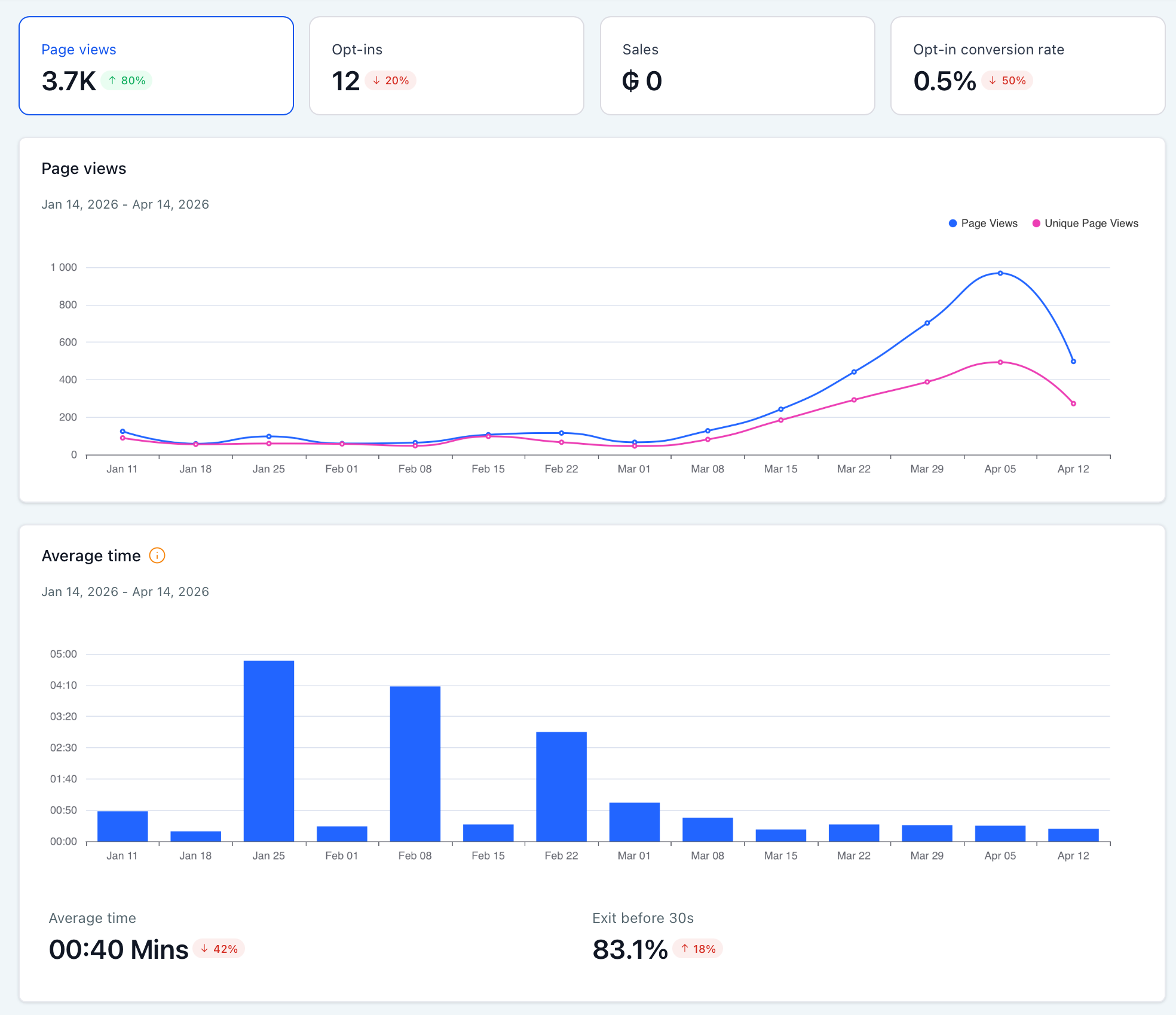
Task: Click the peak Apr 05 data point on the line chart
Action: pyautogui.click(x=999, y=272)
